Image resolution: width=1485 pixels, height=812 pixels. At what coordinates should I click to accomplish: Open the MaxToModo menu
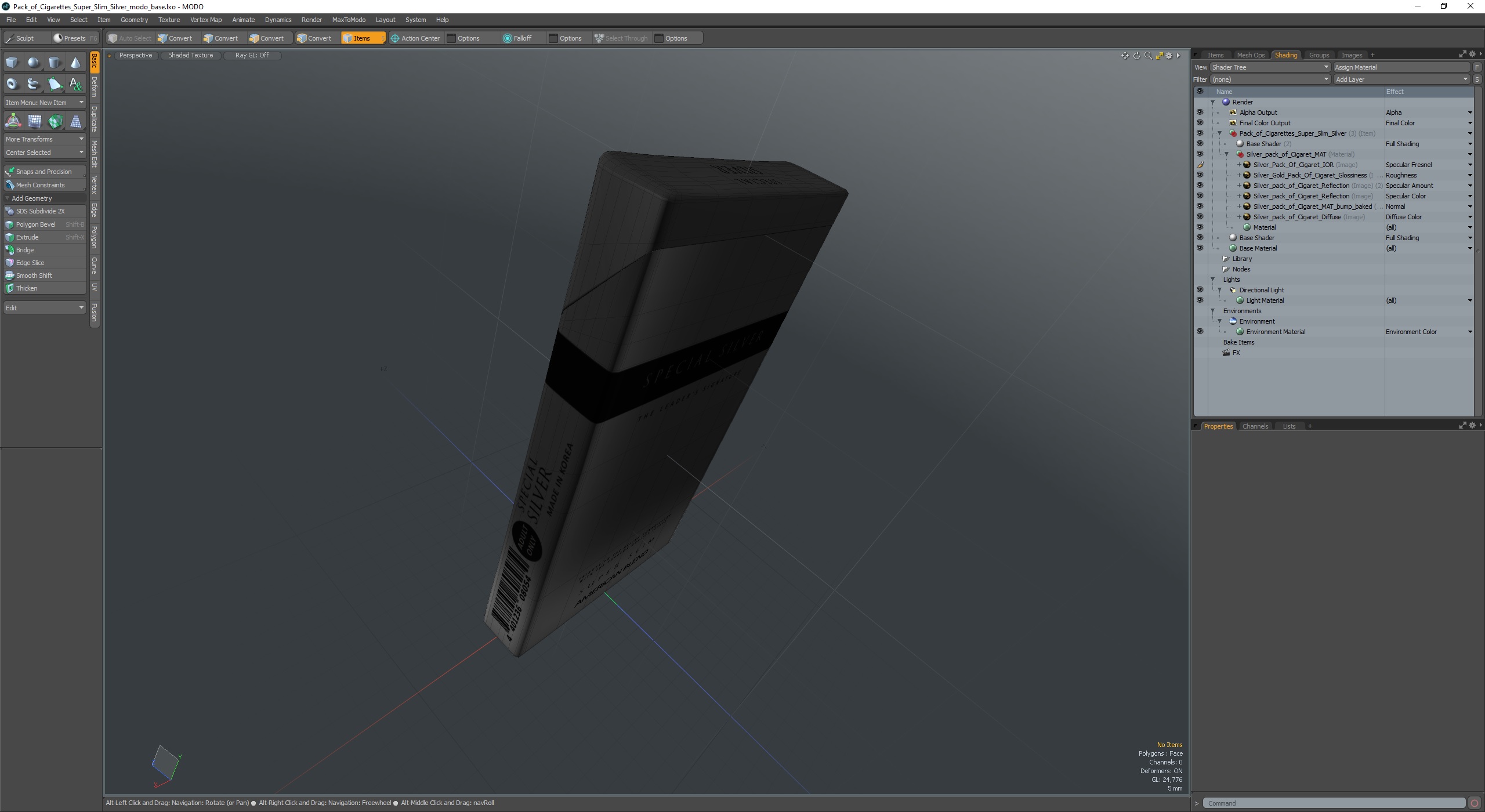point(349,20)
